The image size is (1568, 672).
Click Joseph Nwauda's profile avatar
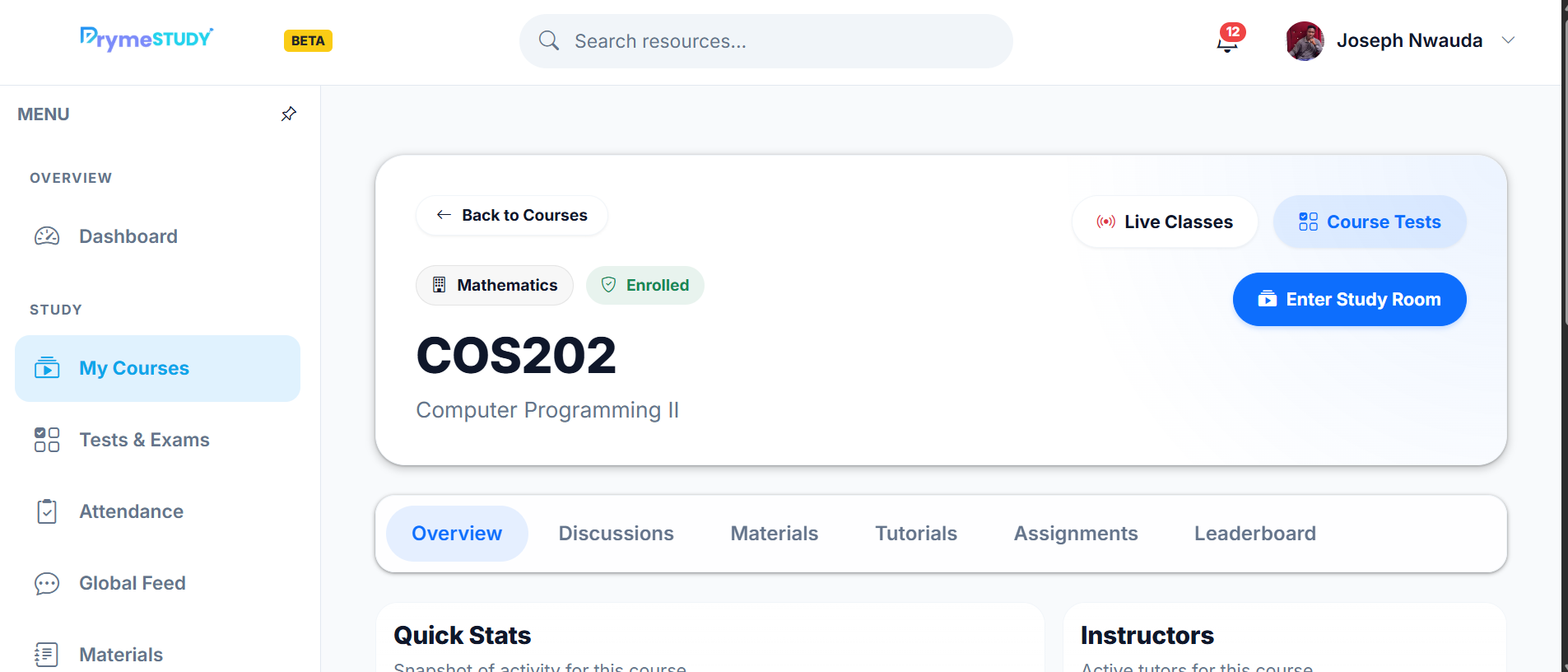(1305, 41)
